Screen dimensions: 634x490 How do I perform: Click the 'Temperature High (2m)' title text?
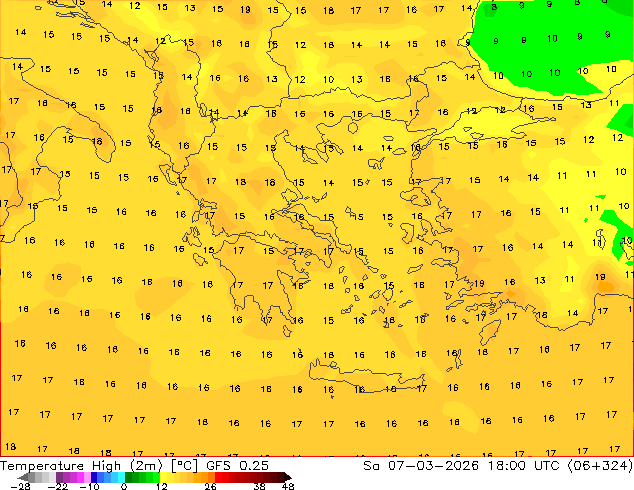(81, 466)
